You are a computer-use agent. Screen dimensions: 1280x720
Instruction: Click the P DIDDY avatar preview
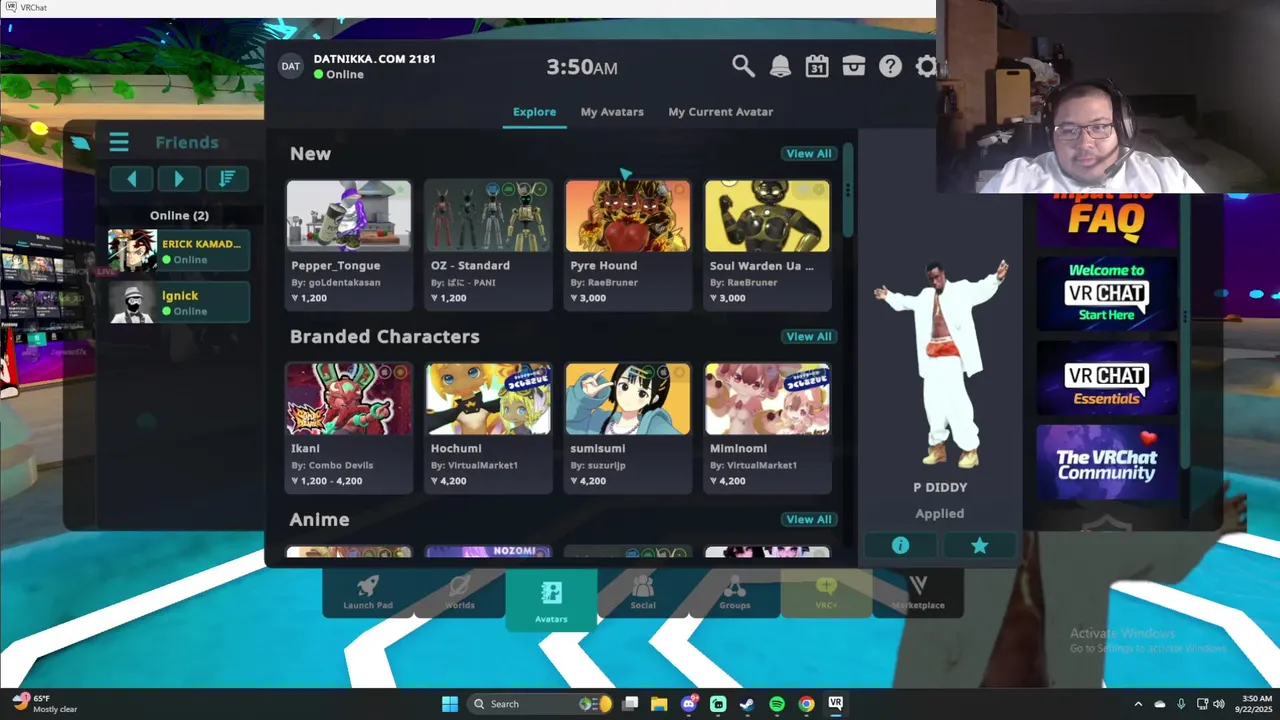(940, 365)
